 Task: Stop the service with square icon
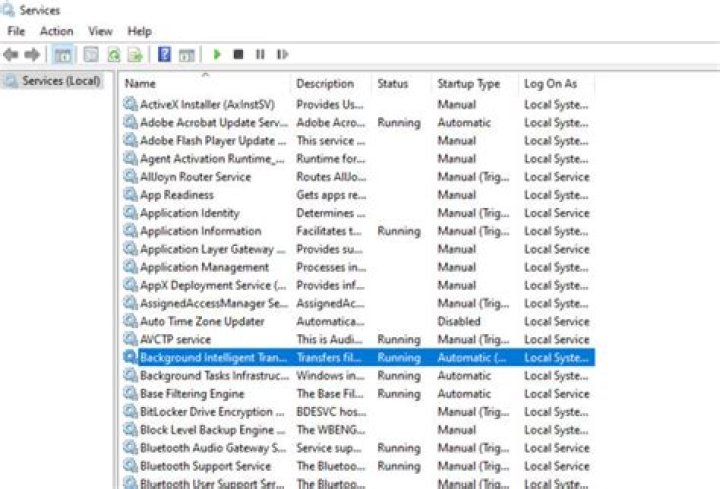(238, 55)
